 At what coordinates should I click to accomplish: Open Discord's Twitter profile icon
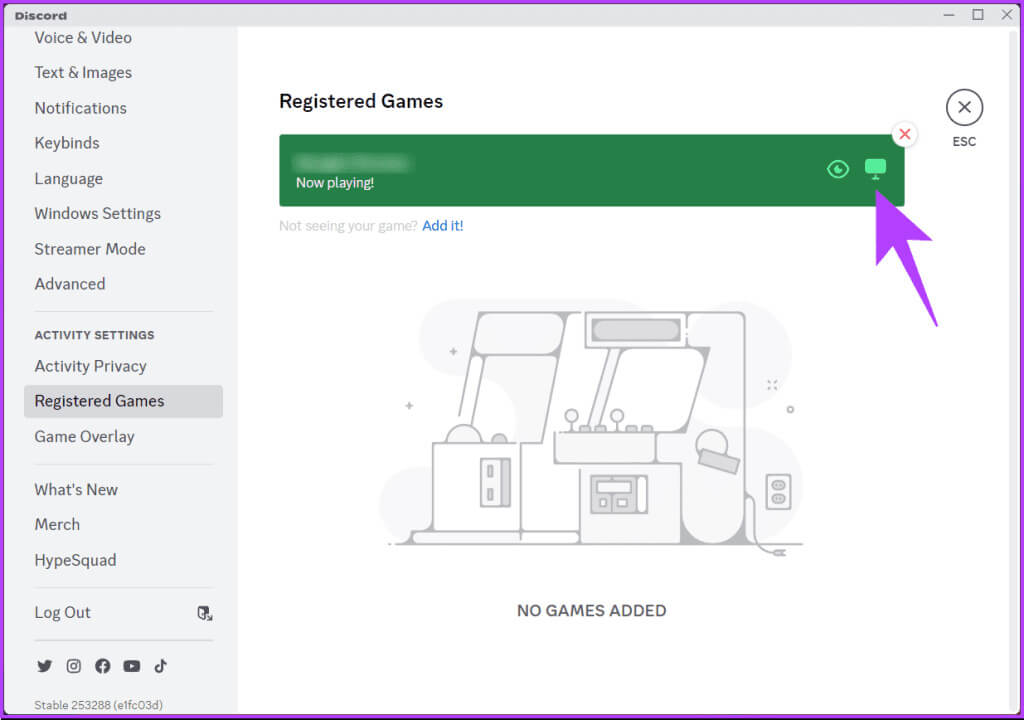(44, 666)
